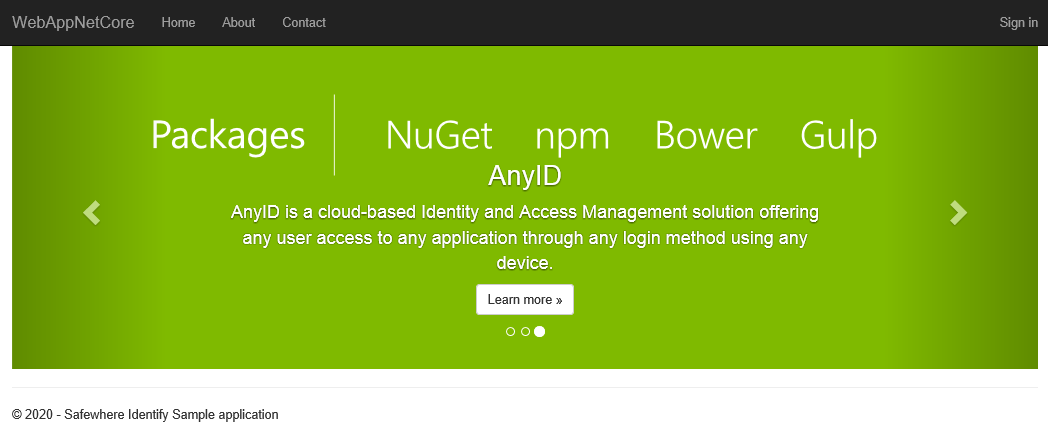The height and width of the screenshot is (447, 1048).
Task: Click the Learn more » button
Action: (525, 299)
